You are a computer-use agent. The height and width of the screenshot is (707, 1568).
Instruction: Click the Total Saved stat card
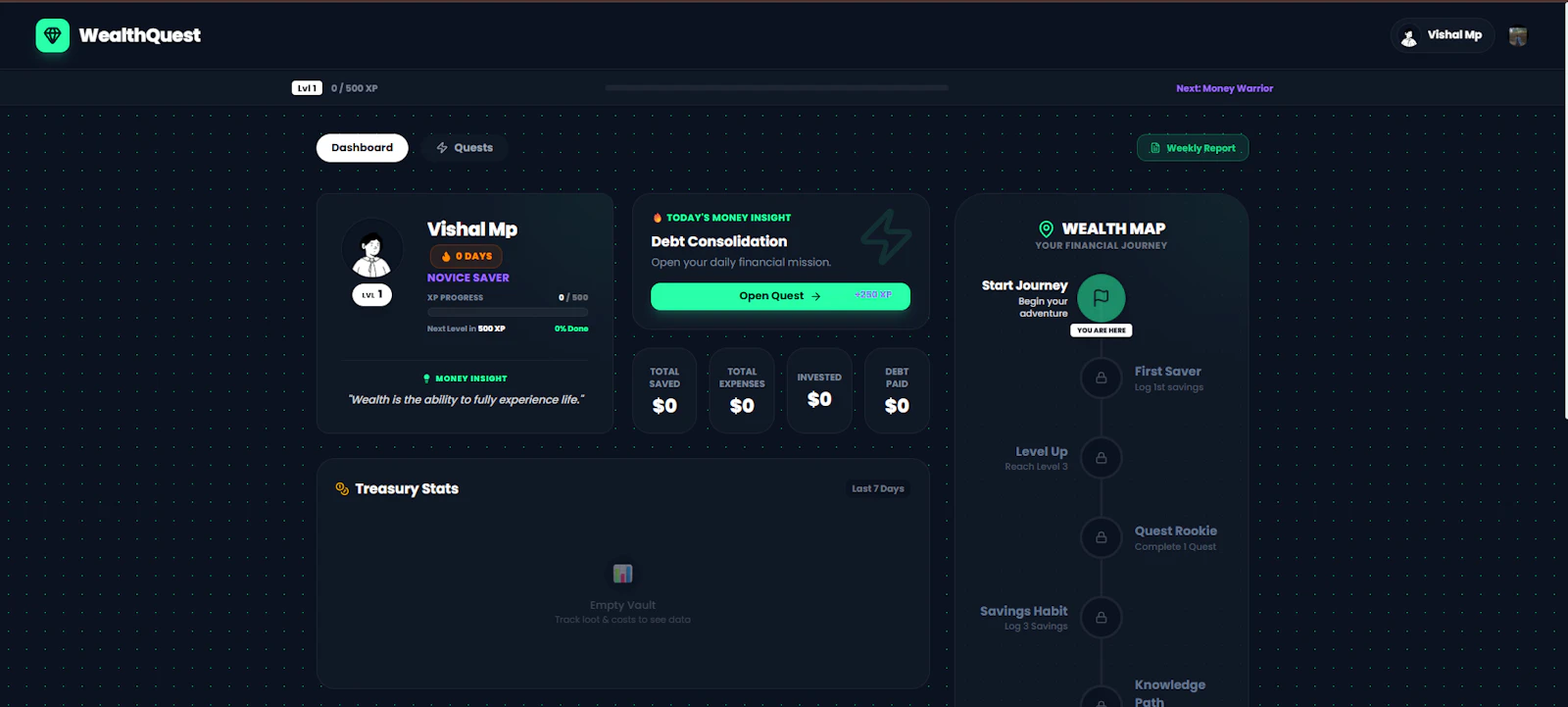click(664, 390)
